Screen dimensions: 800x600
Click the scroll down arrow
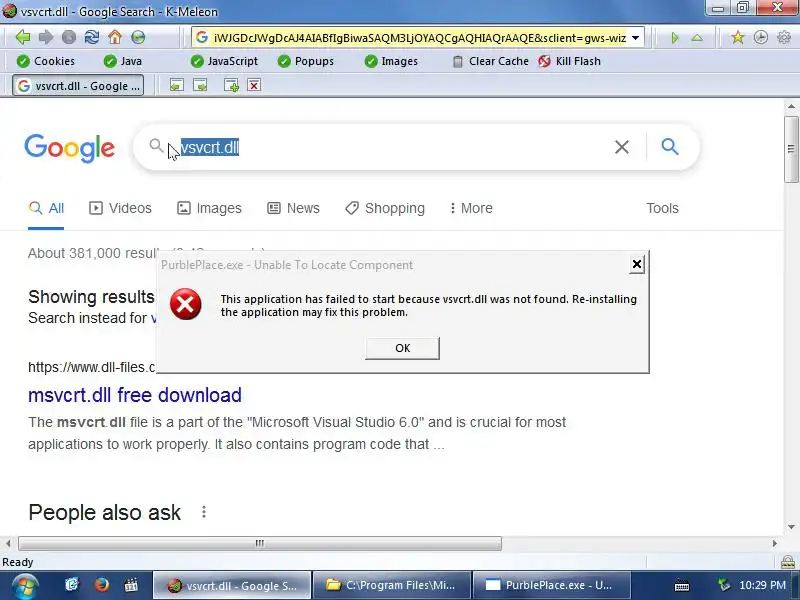click(791, 527)
